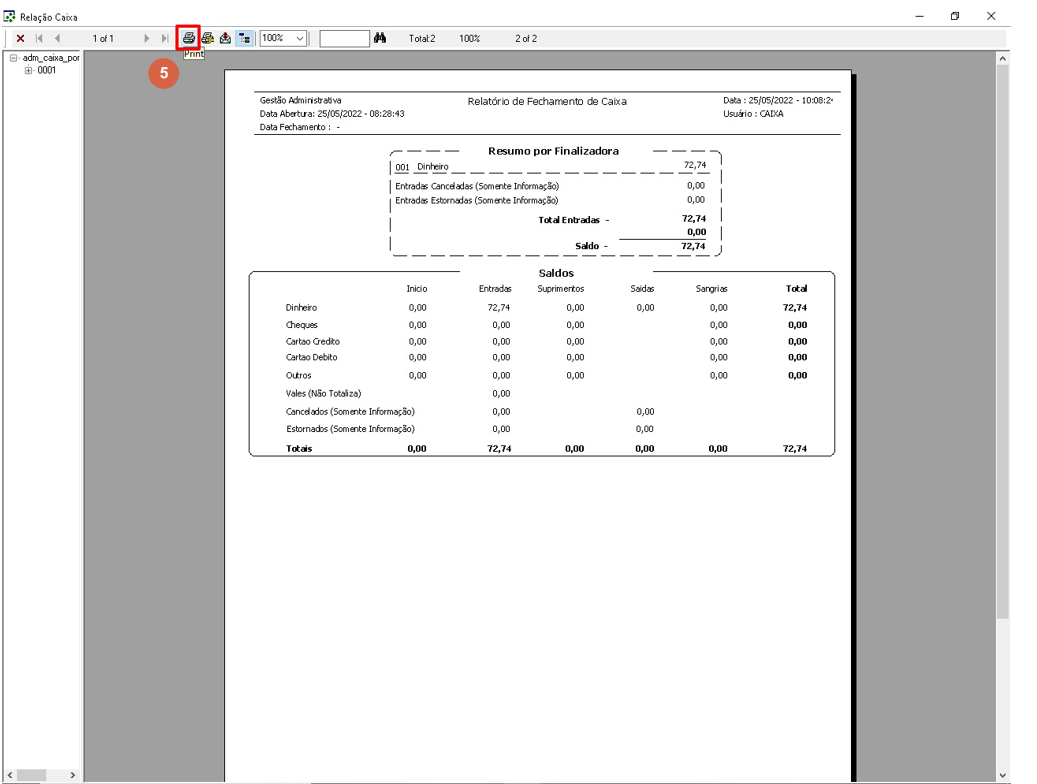Click the binoculars find icon
This screenshot has width=1037, height=784.
(x=380, y=38)
